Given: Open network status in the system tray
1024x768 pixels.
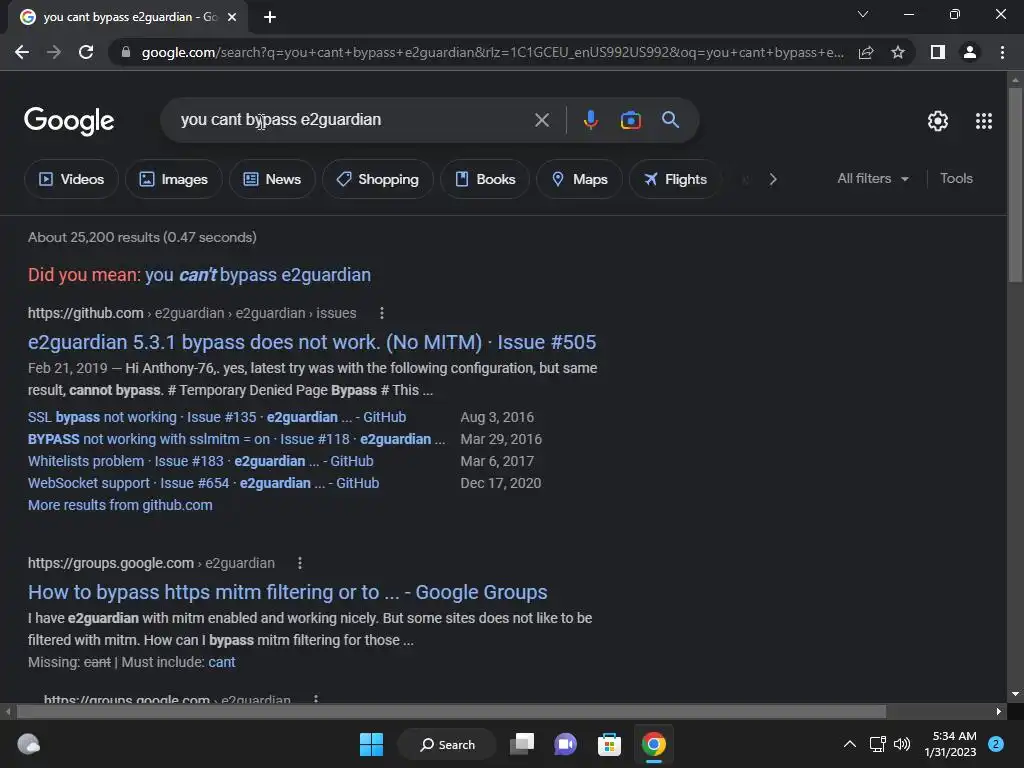Looking at the screenshot, I should coord(877,744).
